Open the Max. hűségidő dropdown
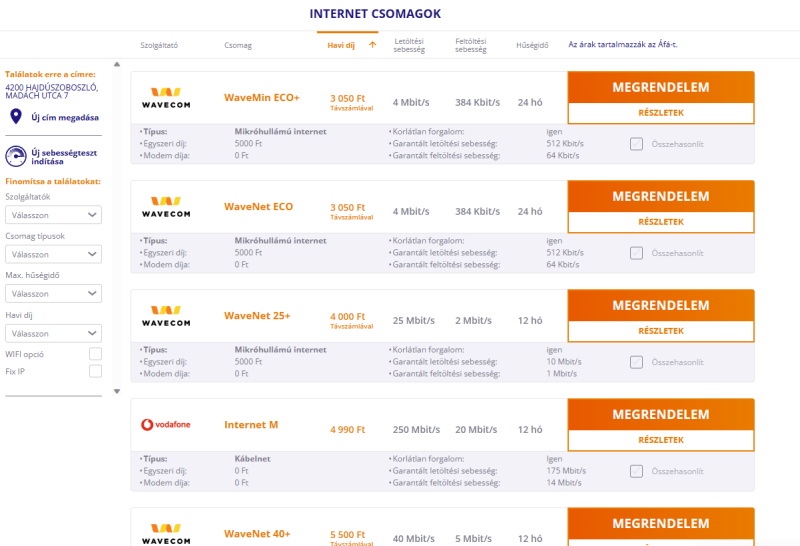 [x=54, y=293]
